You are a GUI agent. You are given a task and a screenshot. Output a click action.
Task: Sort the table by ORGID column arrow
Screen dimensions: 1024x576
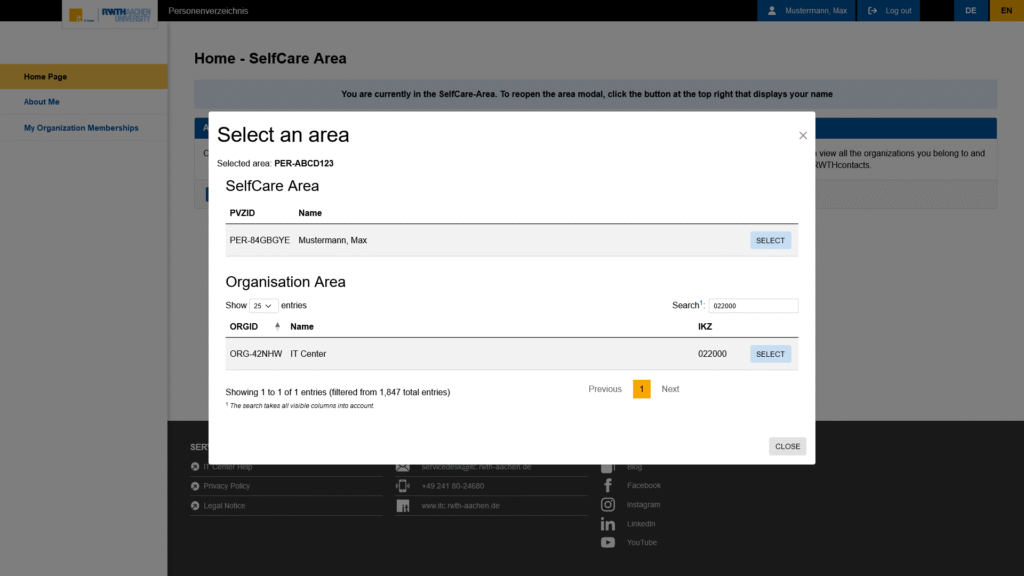277,326
